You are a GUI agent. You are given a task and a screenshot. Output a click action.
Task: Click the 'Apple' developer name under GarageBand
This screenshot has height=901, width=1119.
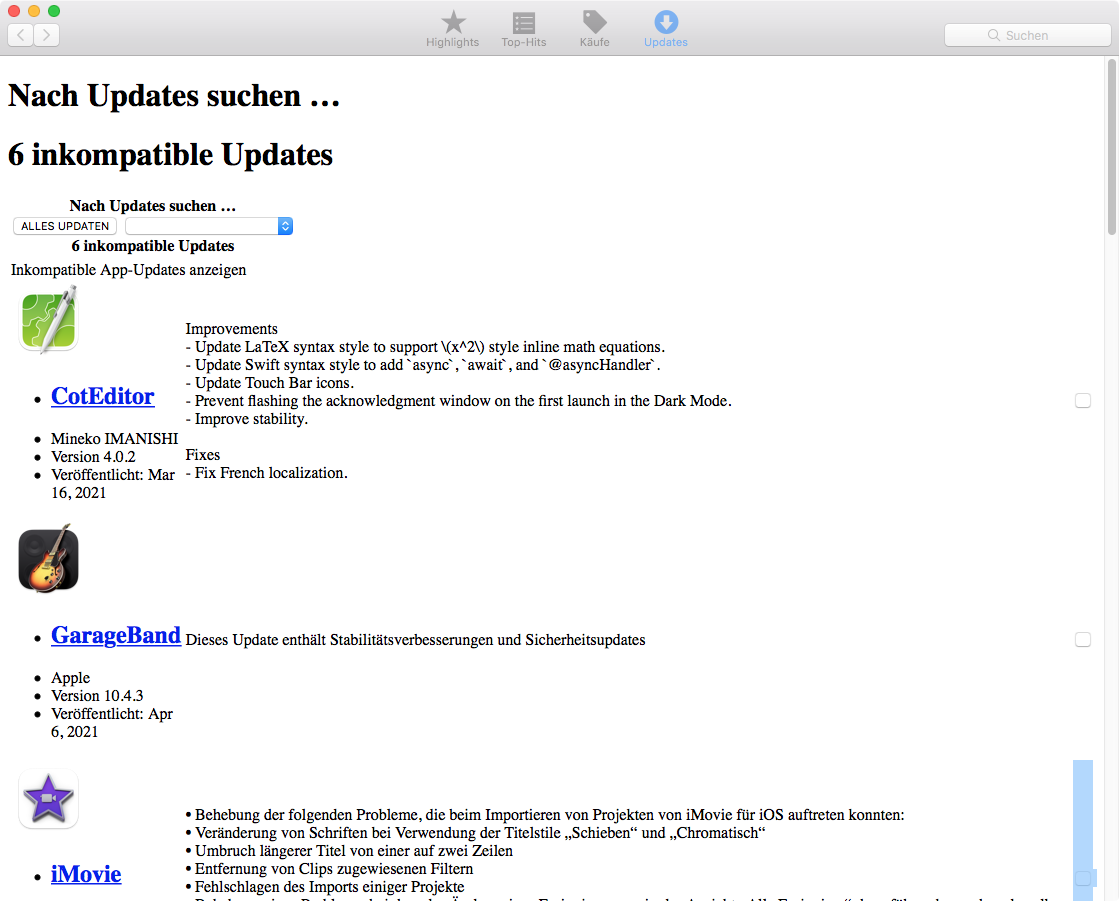(x=71, y=678)
